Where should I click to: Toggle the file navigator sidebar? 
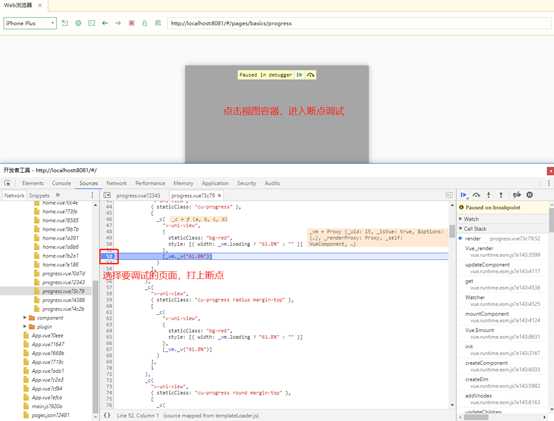click(107, 195)
